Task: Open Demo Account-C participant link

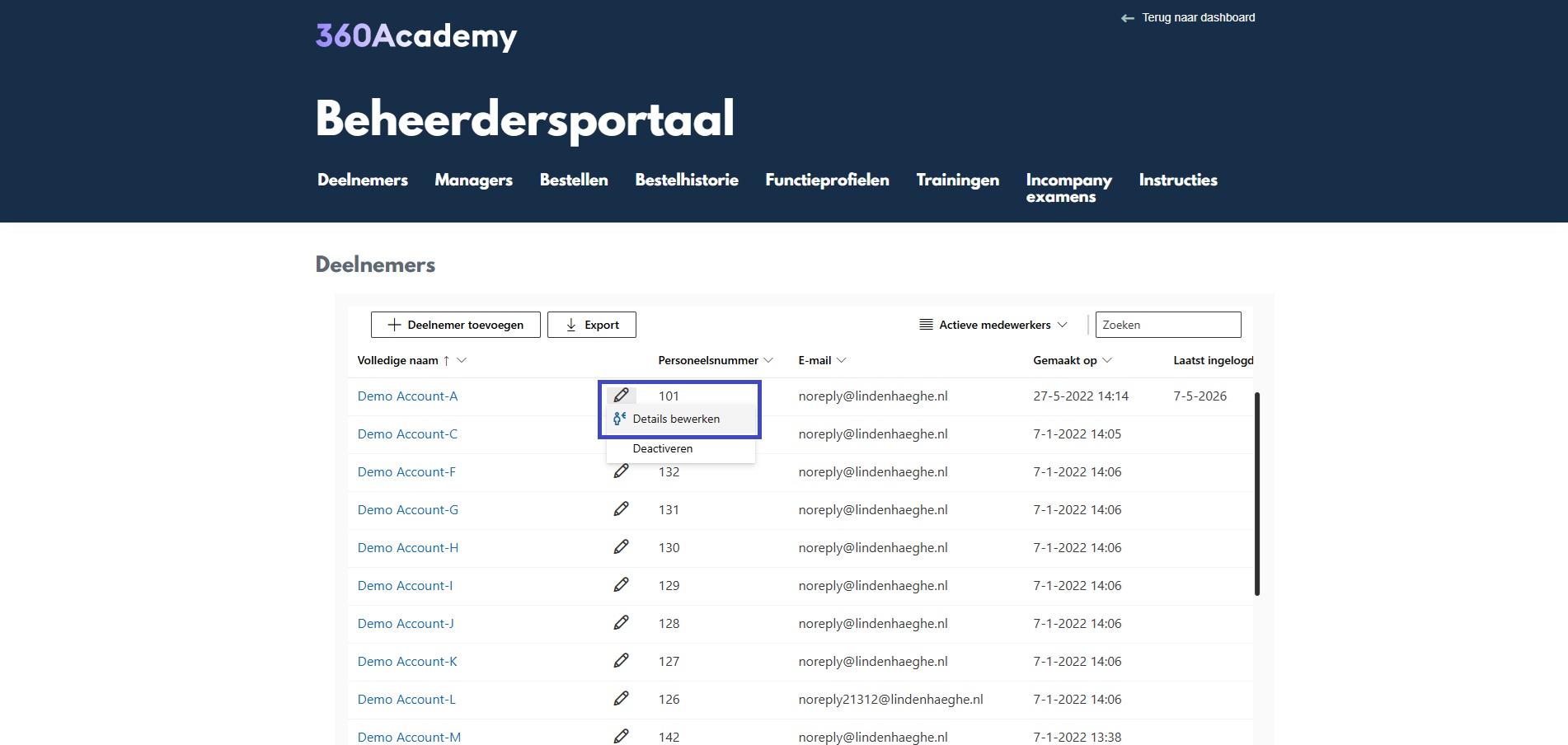Action: (407, 433)
